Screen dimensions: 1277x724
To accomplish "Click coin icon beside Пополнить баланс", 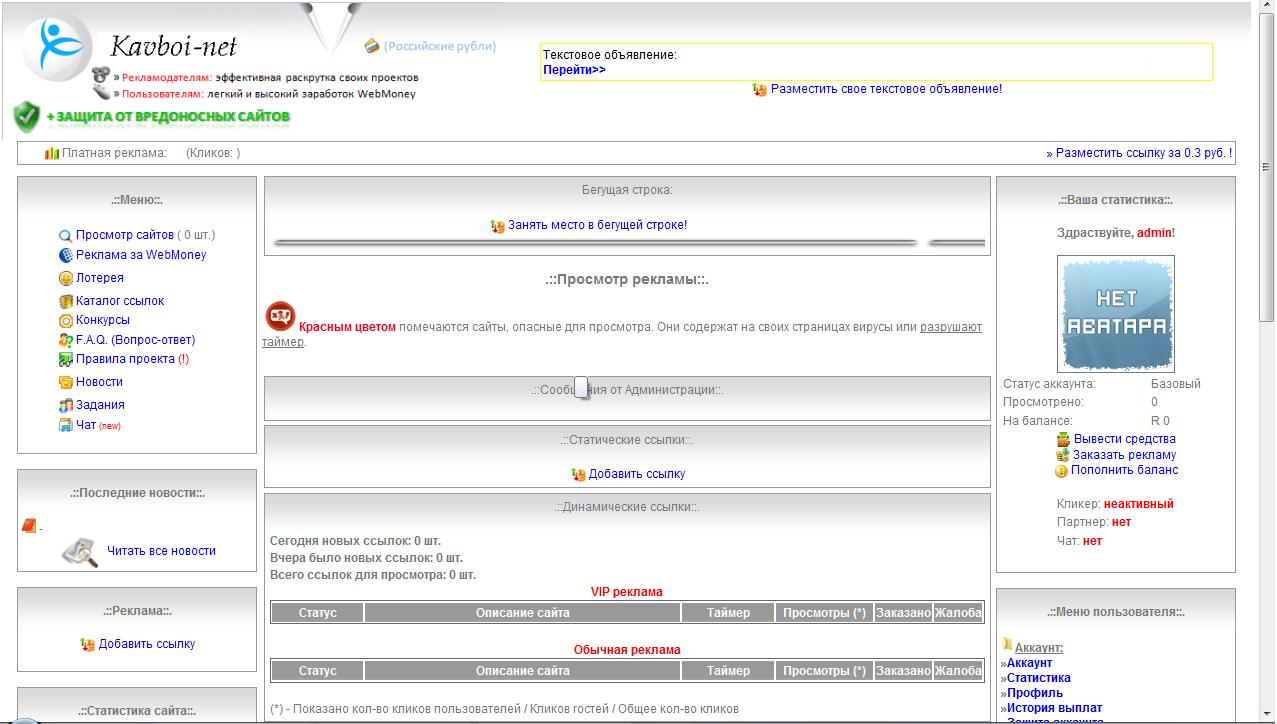I will coord(1062,471).
